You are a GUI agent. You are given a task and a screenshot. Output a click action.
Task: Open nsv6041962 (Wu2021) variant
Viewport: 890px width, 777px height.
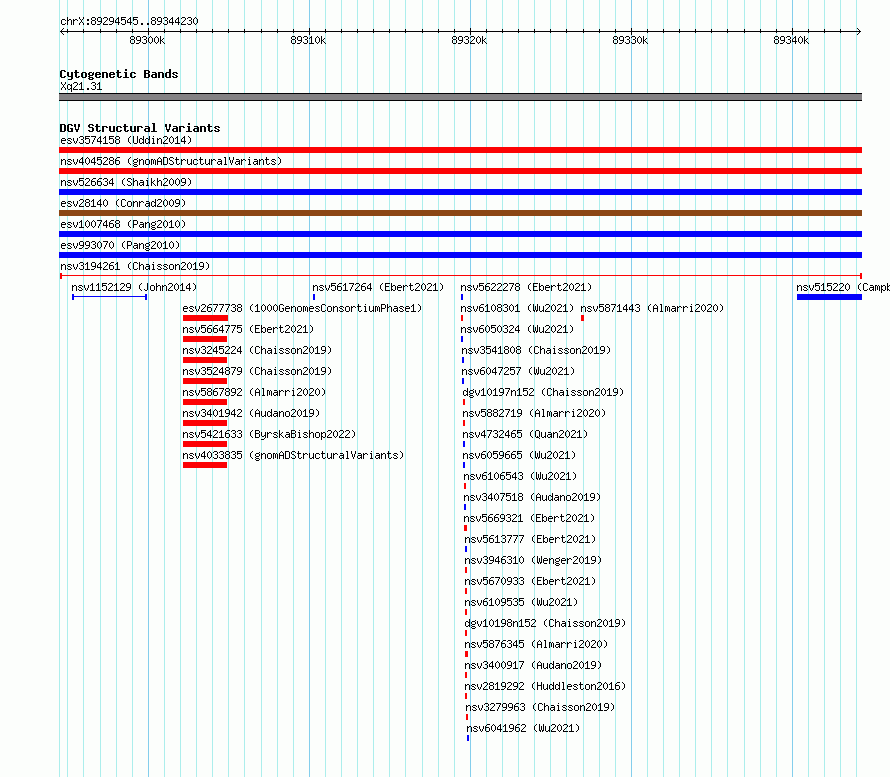pos(523,728)
